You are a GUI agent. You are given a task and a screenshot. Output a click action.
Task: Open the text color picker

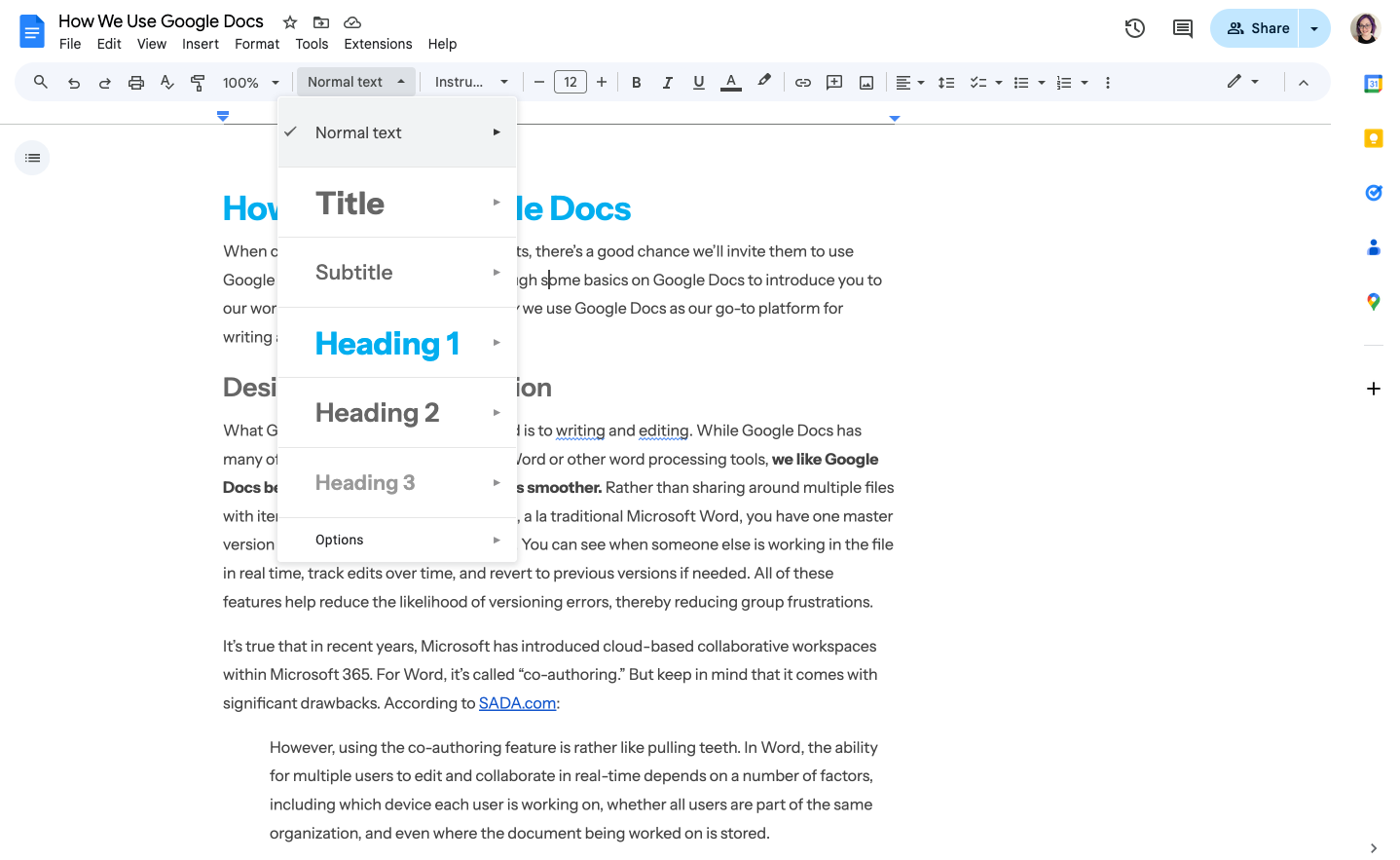pyautogui.click(x=731, y=83)
